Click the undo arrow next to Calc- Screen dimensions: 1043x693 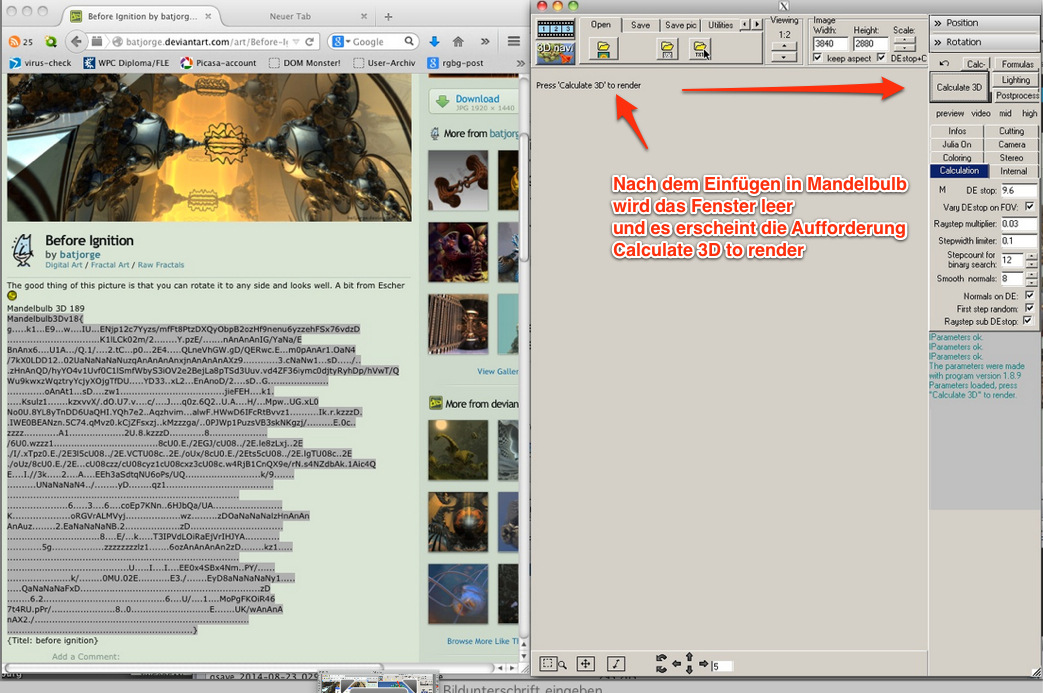[x=944, y=64]
